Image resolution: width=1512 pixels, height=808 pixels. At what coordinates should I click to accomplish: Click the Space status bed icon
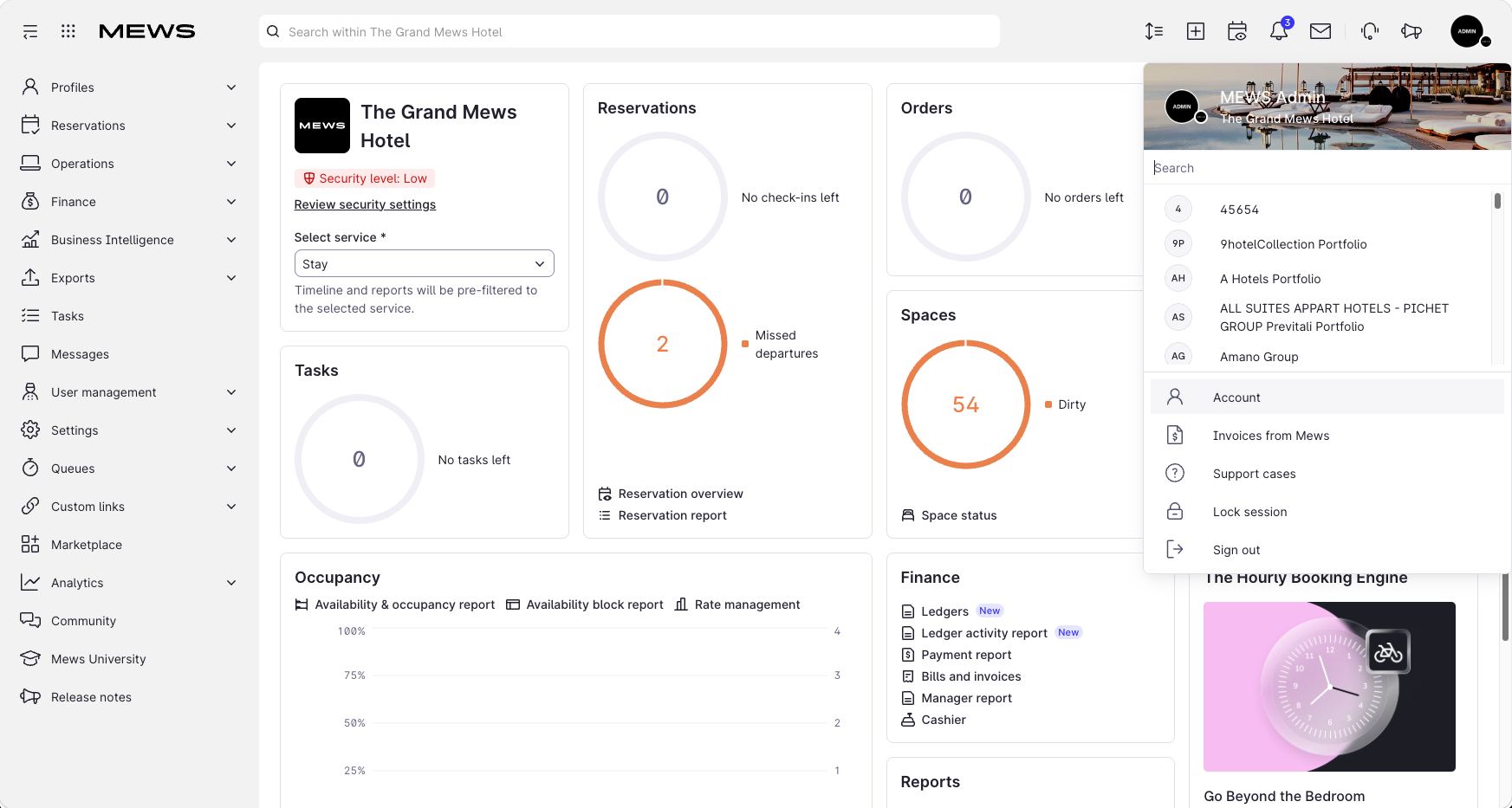coord(908,515)
